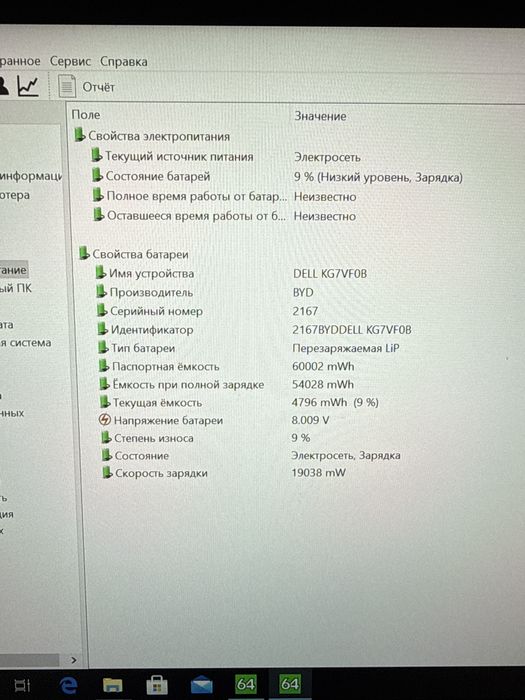Select Степень износа row

point(205,438)
